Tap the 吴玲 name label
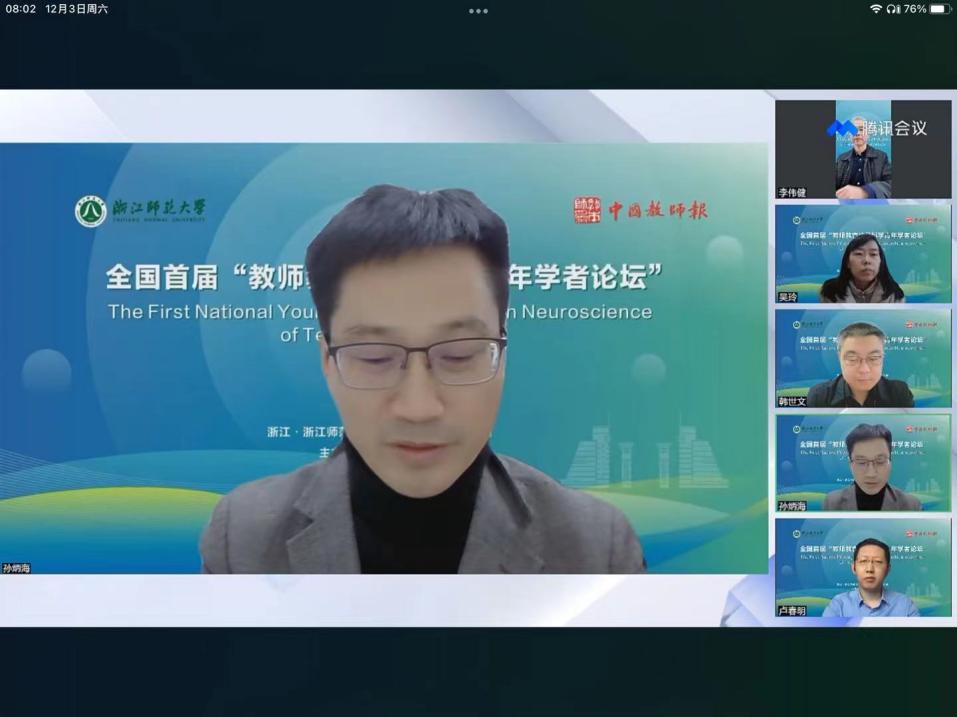Viewport: 957px width, 717px height. point(788,297)
